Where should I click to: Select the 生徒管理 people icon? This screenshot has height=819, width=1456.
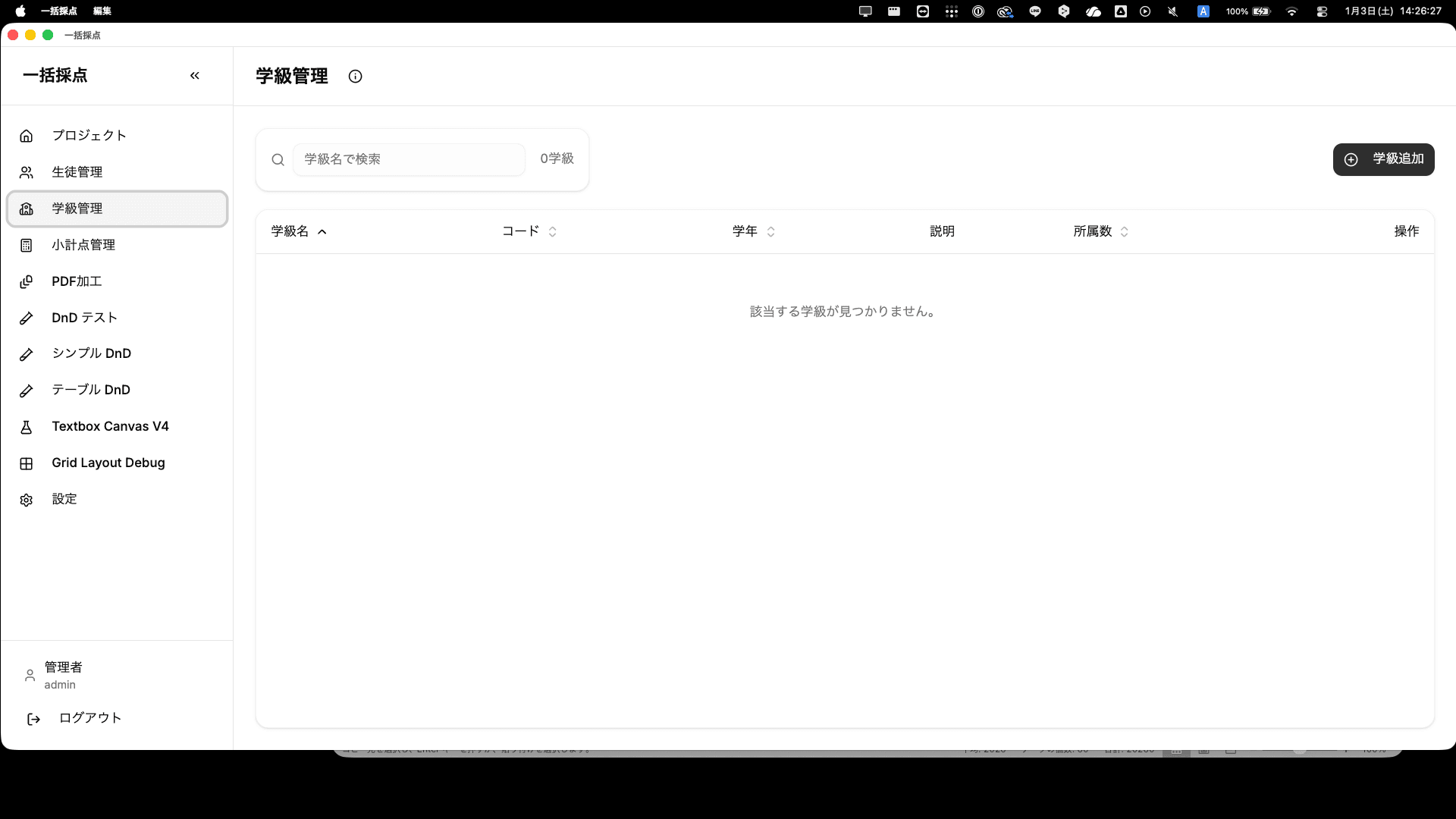click(x=27, y=172)
